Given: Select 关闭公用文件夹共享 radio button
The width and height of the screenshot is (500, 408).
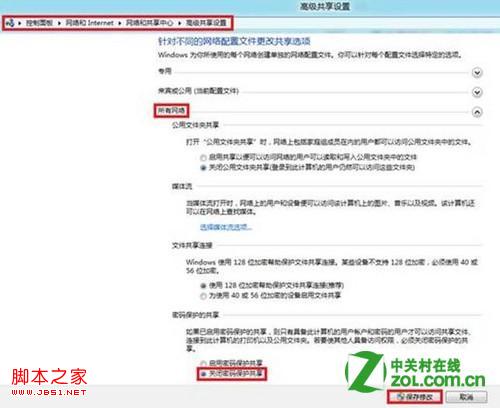Looking at the screenshot, I should (203, 167).
